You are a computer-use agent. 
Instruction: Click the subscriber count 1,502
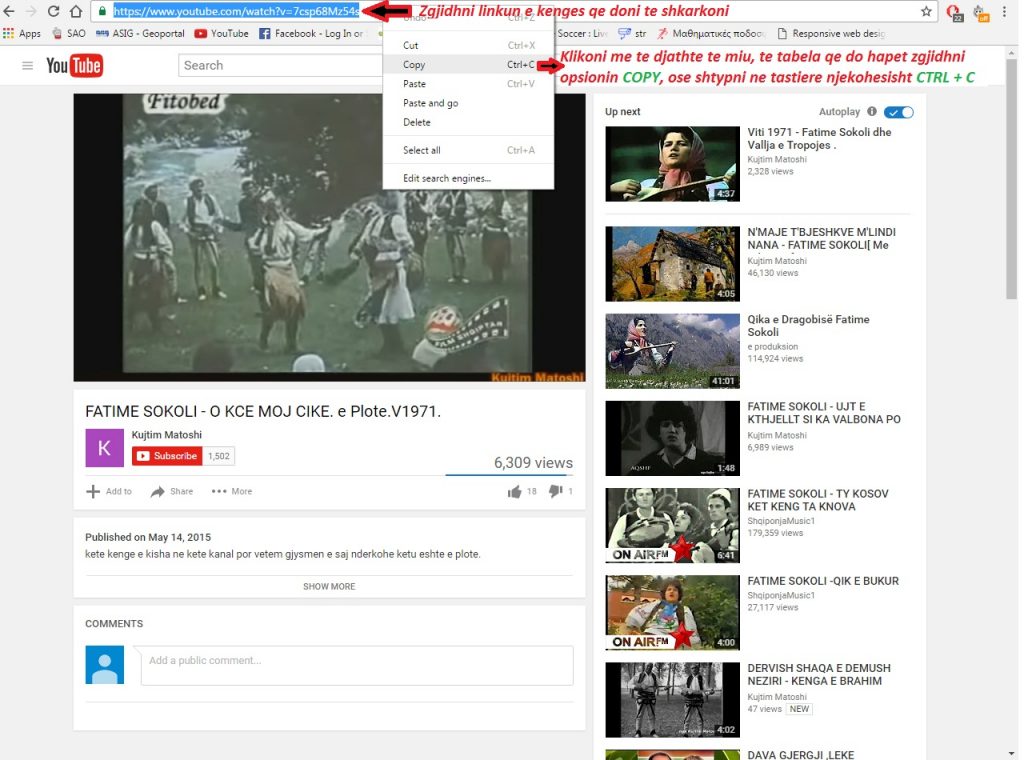tap(219, 456)
